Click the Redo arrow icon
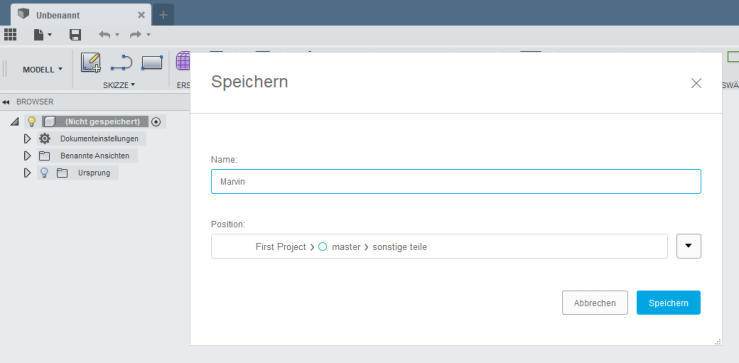 (136, 34)
